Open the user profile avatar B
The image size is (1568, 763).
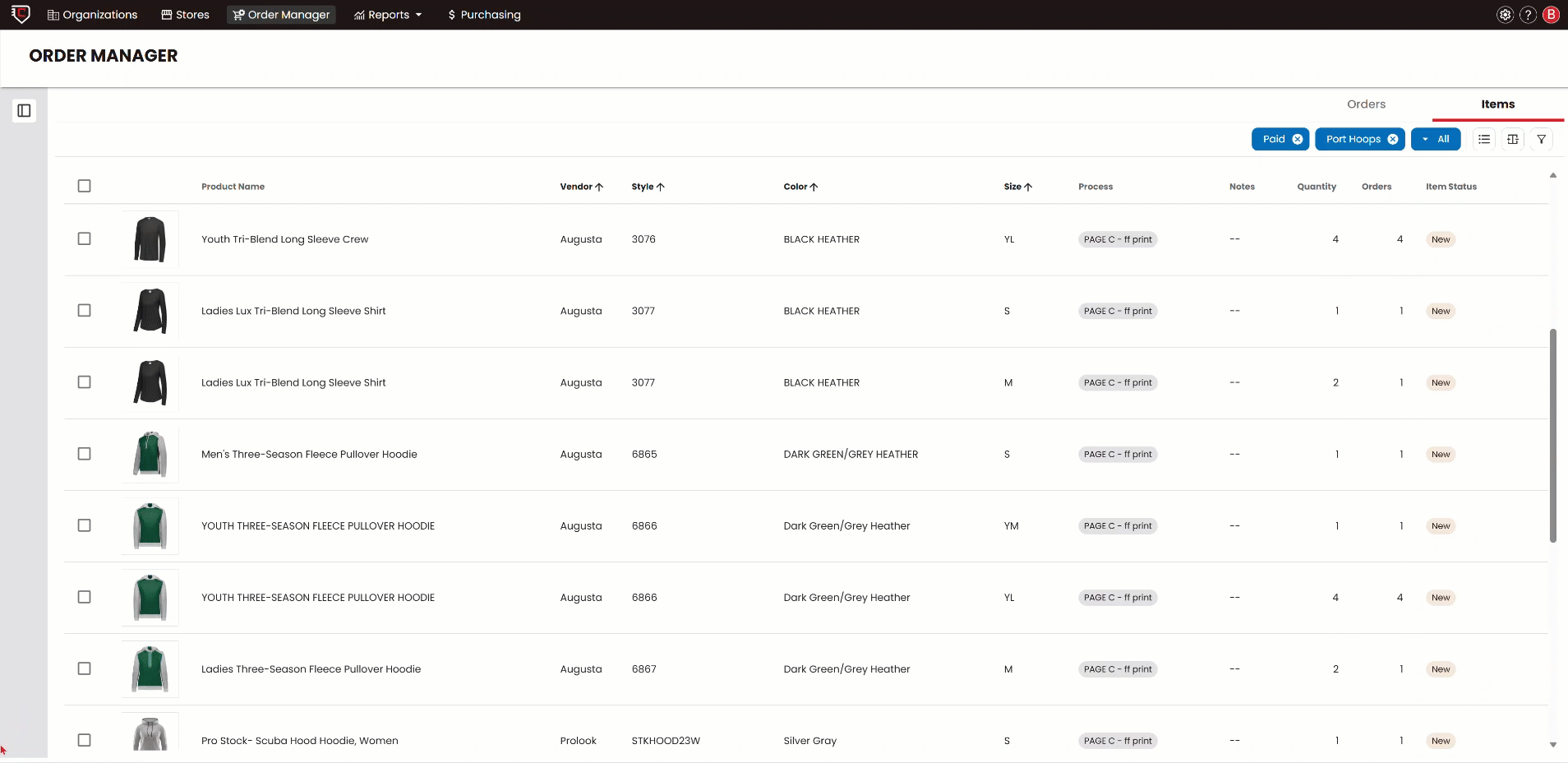point(1551,15)
